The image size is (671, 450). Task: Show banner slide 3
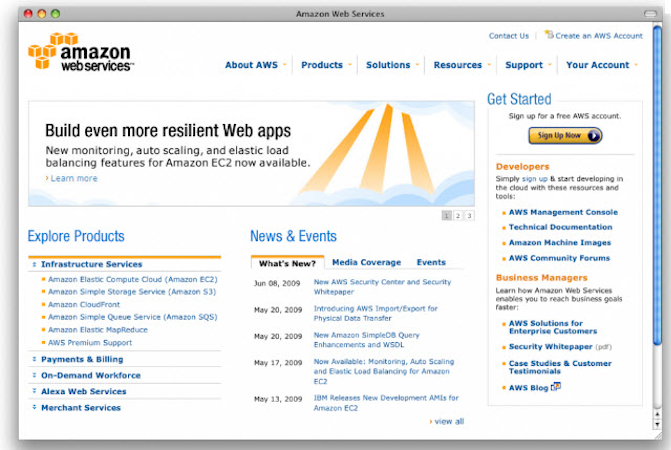tap(469, 216)
